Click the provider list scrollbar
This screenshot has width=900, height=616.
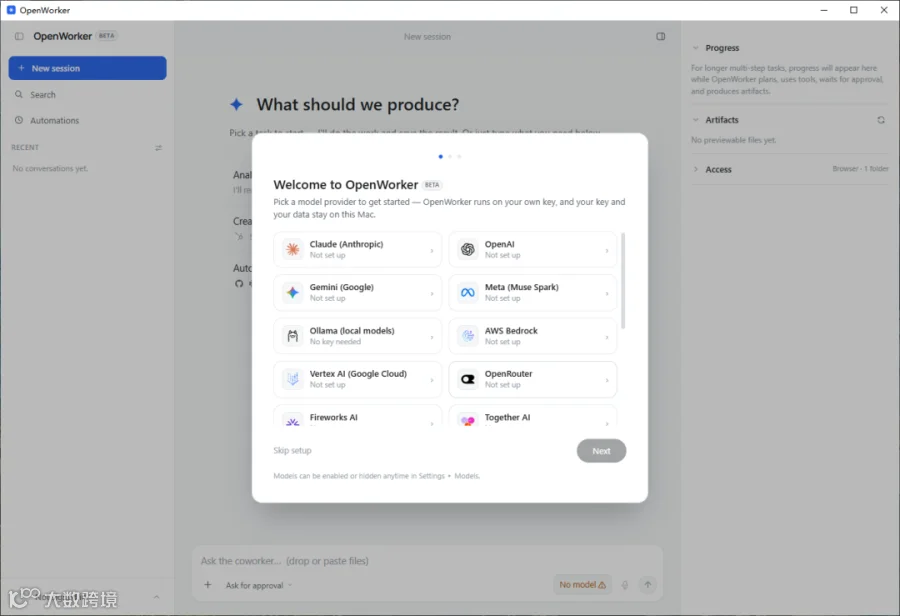623,281
